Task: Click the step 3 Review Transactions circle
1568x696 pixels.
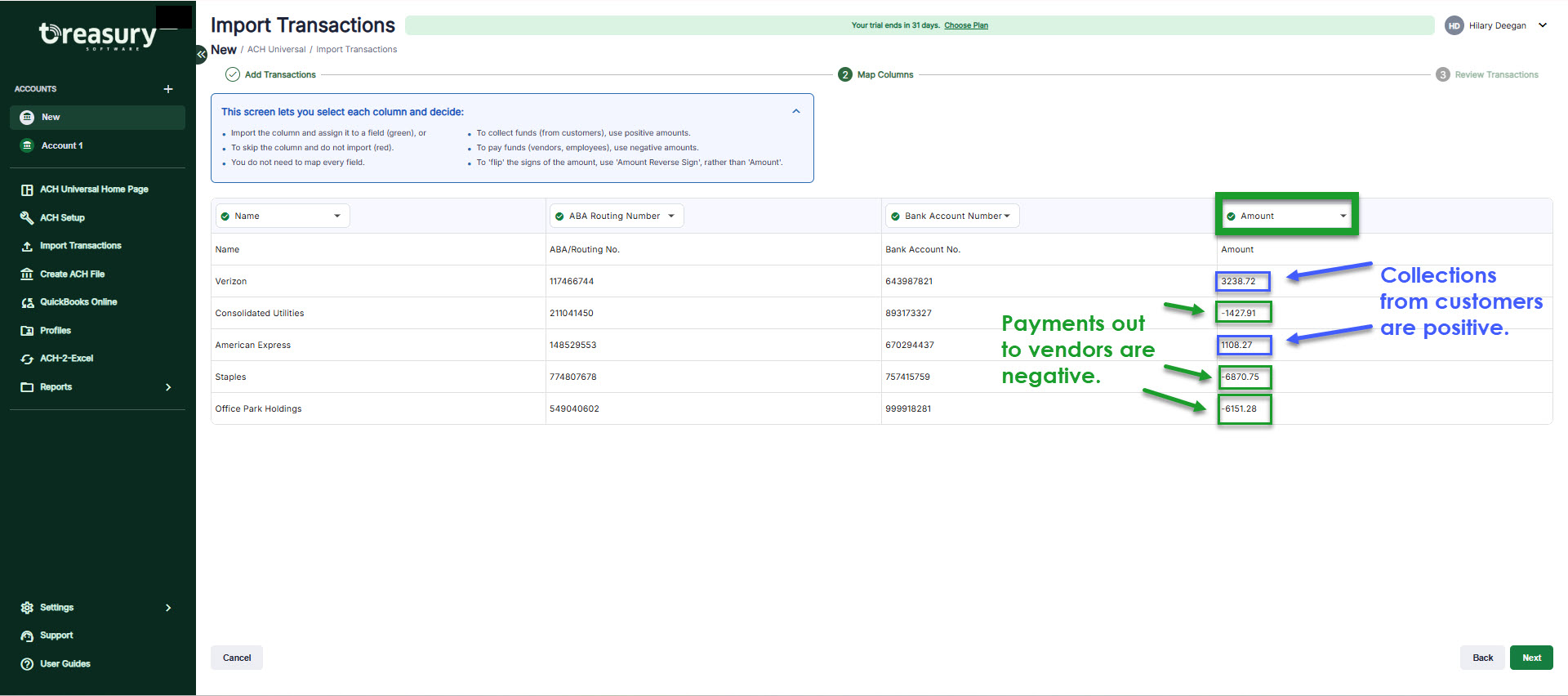Action: pyautogui.click(x=1443, y=74)
